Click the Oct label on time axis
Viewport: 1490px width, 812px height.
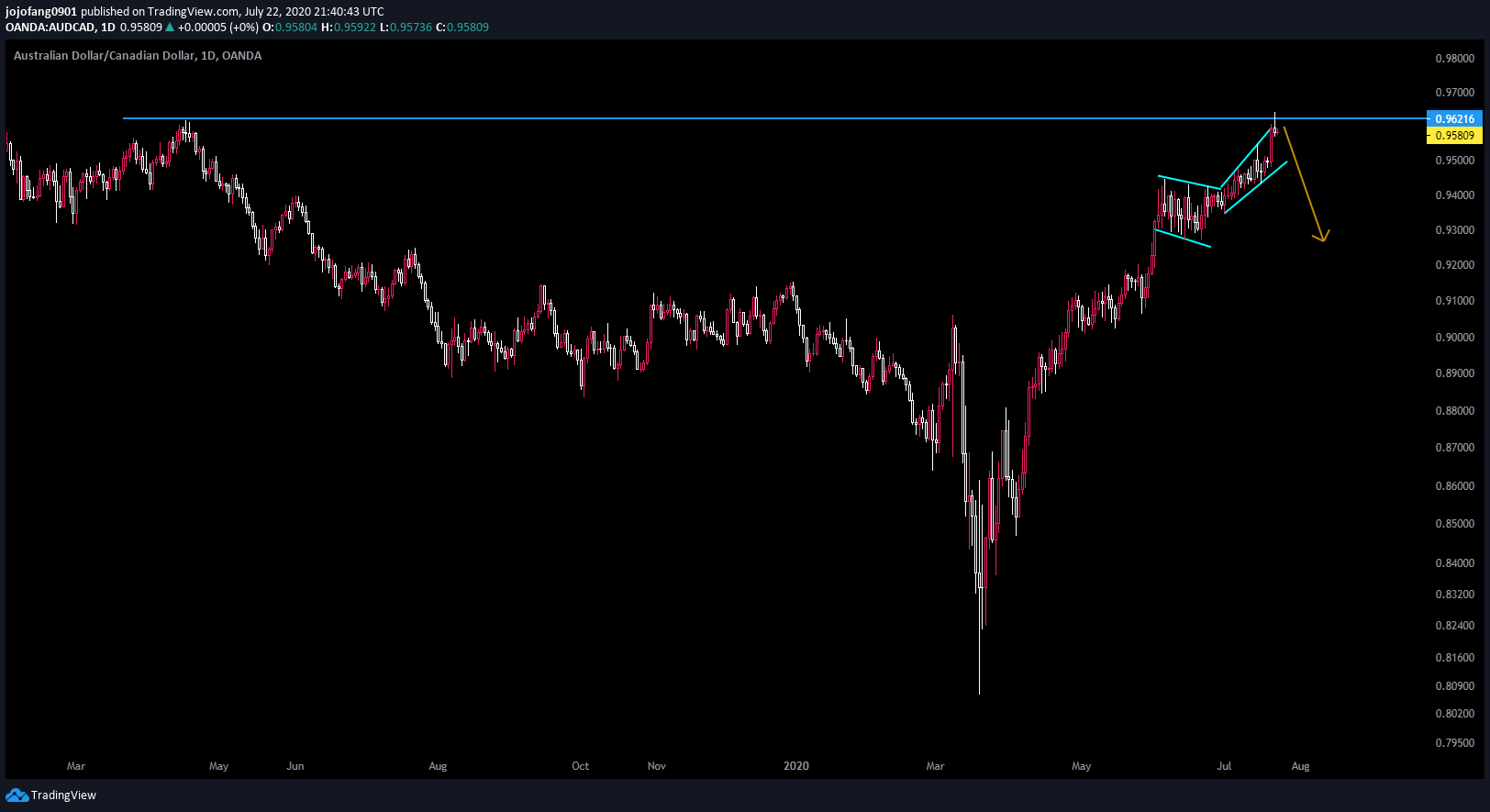(581, 766)
